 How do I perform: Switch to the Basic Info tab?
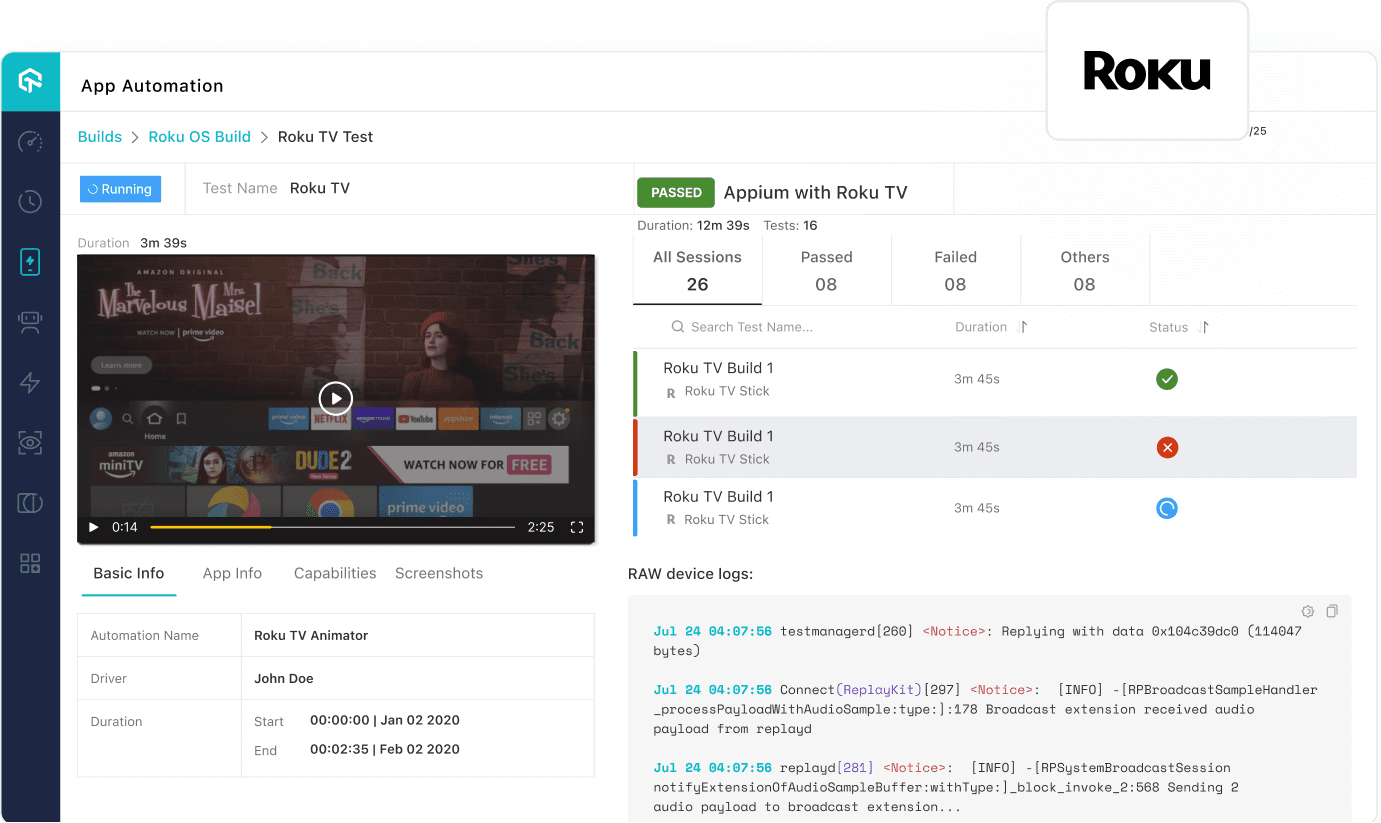tap(129, 574)
